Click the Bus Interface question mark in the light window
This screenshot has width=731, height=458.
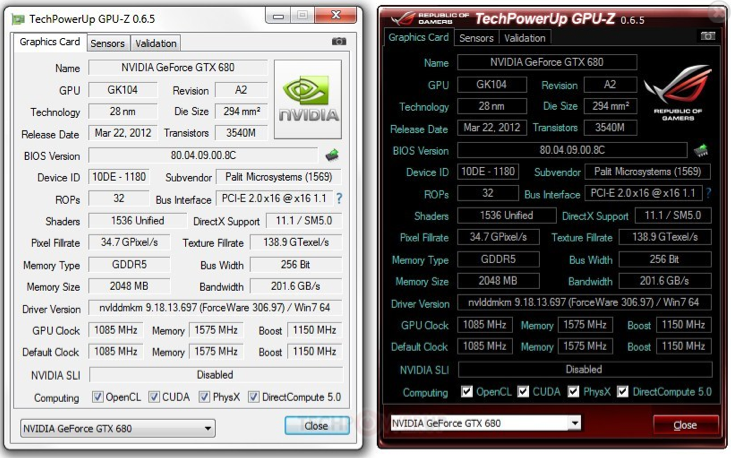[339, 199]
